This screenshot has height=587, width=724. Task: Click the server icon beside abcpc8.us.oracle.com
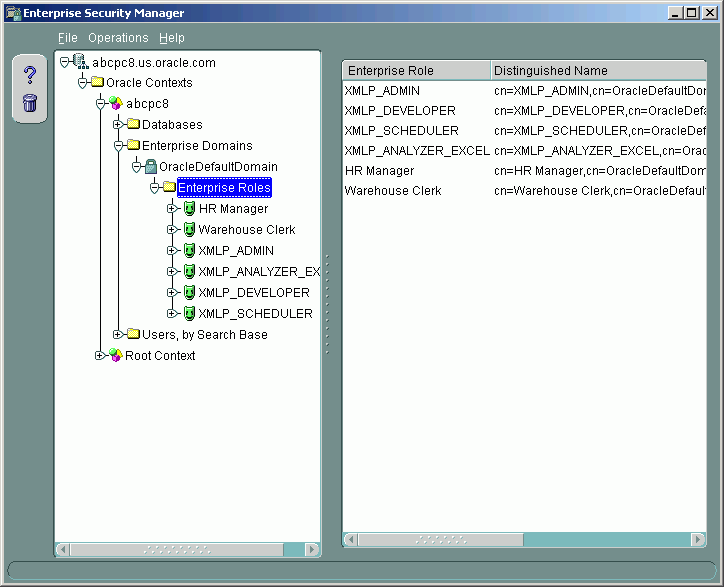pyautogui.click(x=81, y=61)
